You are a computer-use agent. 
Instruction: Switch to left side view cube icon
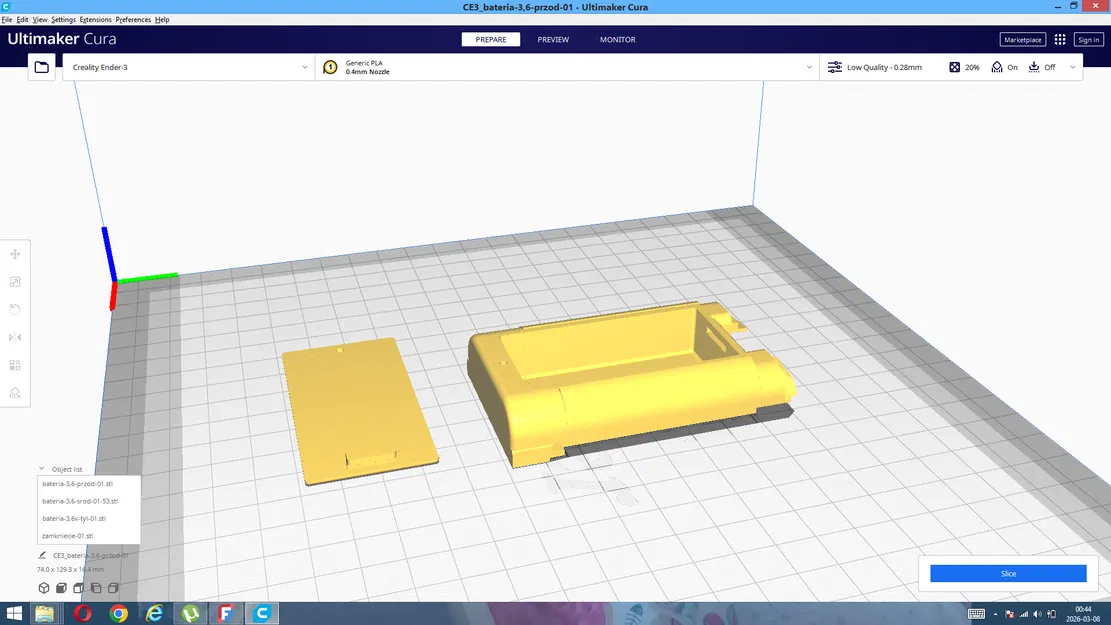(96, 588)
